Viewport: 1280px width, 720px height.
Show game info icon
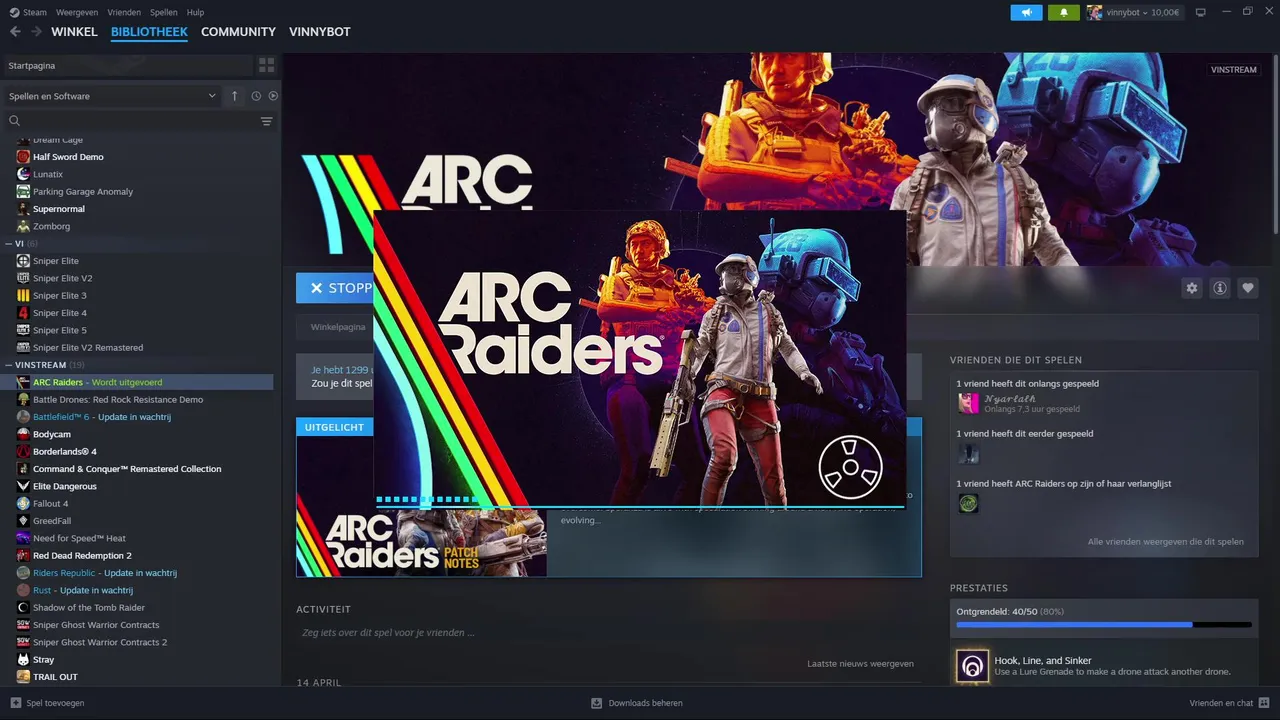pos(1220,288)
